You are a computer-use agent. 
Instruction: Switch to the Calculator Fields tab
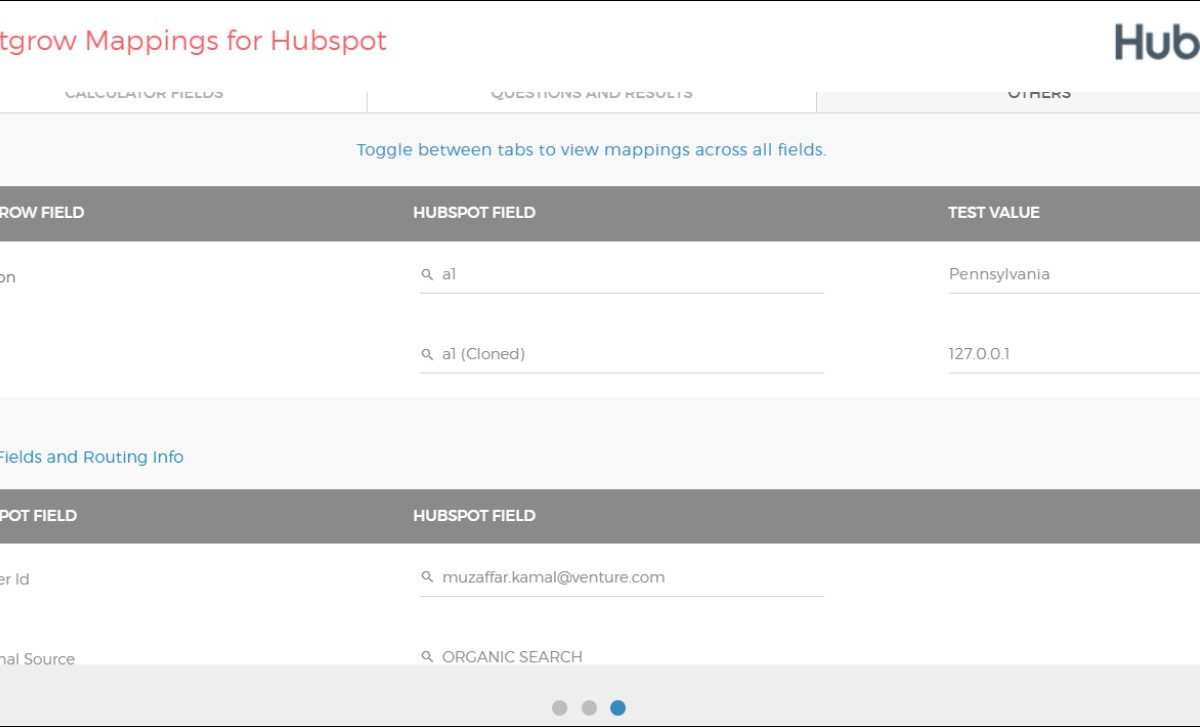click(x=144, y=94)
